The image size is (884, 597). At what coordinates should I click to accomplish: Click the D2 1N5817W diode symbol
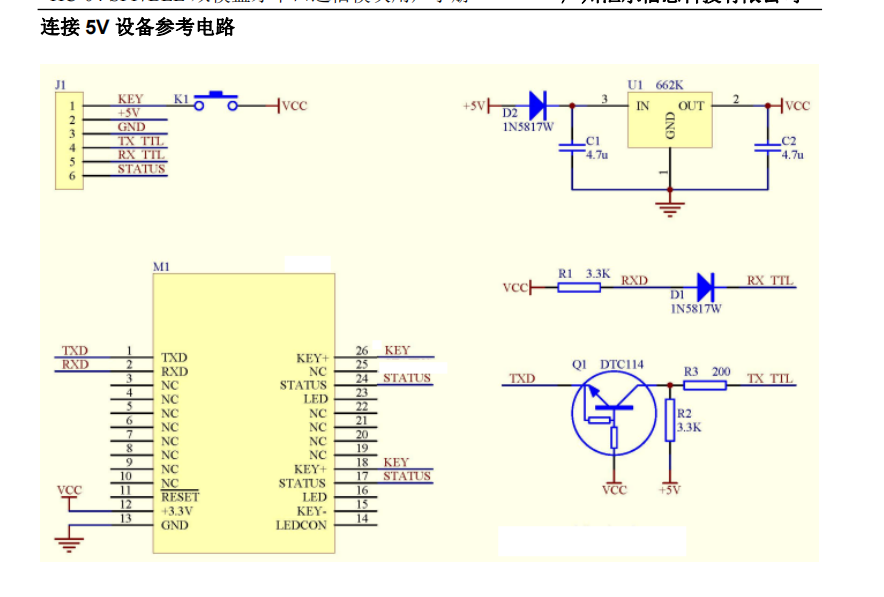coord(538,105)
